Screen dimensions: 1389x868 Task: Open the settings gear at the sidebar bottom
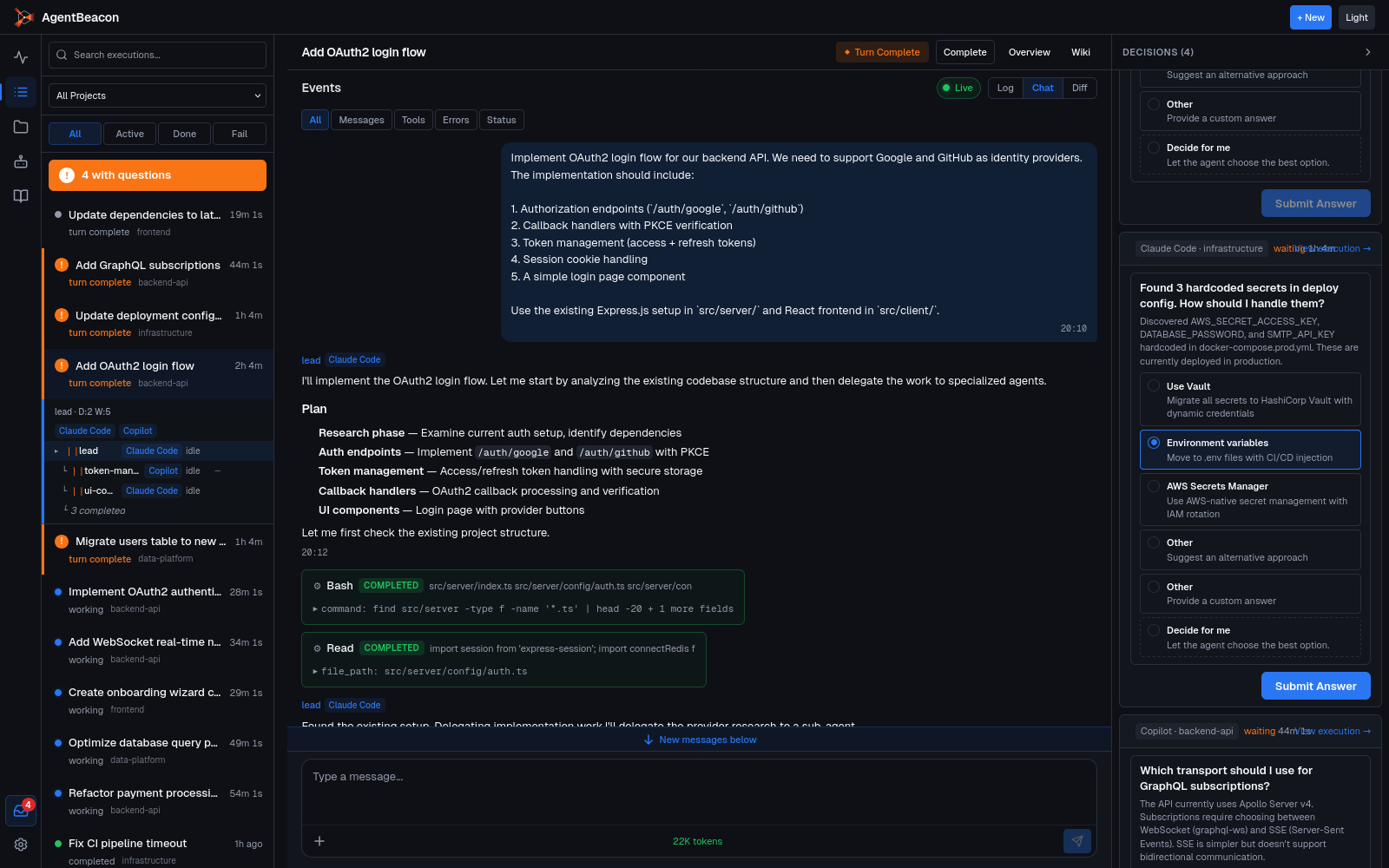(x=20, y=844)
